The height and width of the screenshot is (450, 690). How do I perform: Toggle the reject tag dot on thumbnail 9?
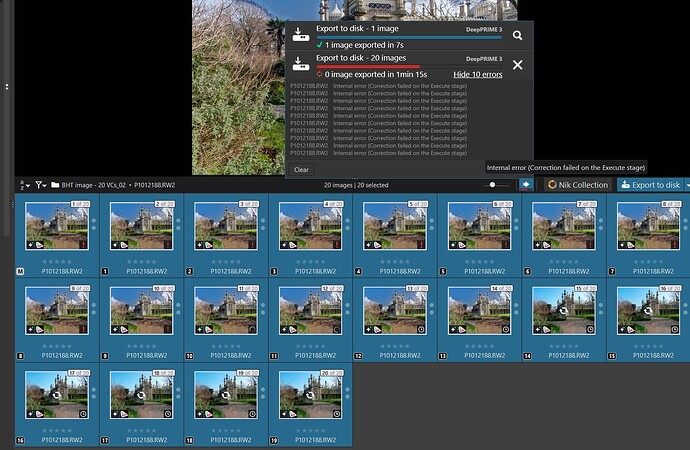93,312
